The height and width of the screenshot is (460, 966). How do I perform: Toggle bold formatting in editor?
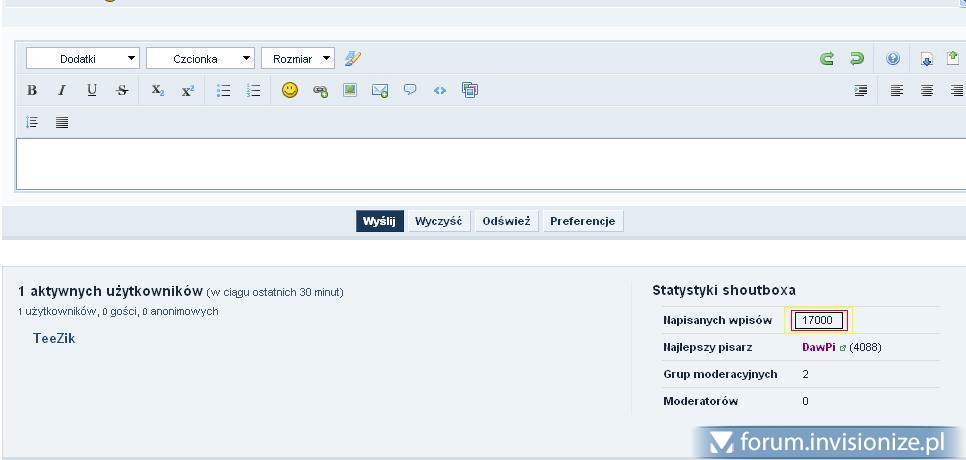coord(32,91)
